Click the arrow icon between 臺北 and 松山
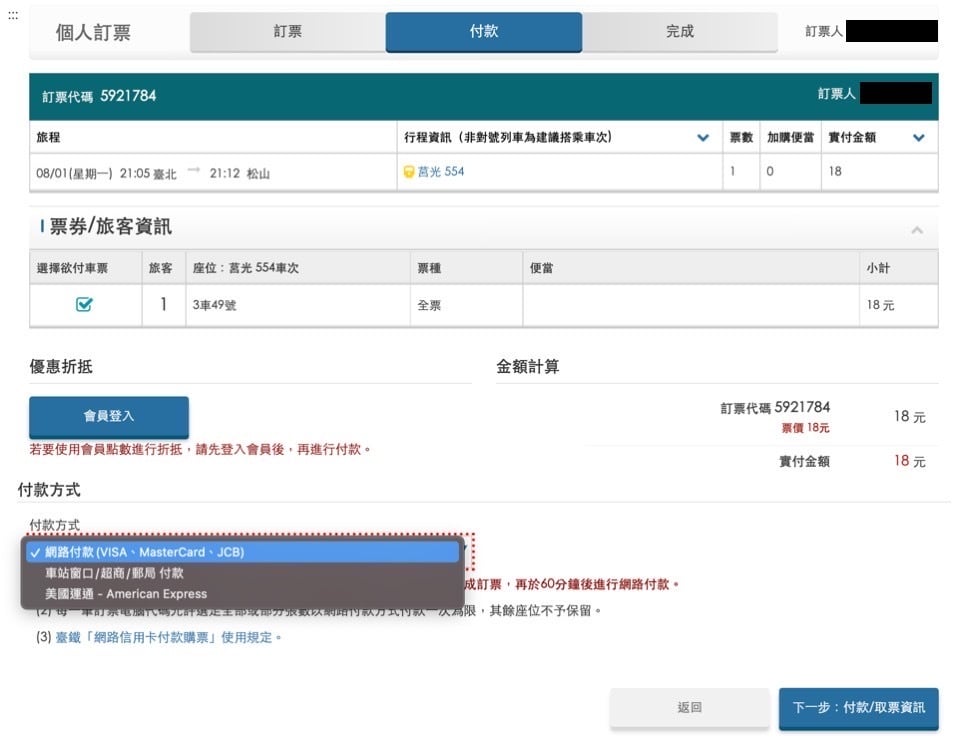 [194, 172]
